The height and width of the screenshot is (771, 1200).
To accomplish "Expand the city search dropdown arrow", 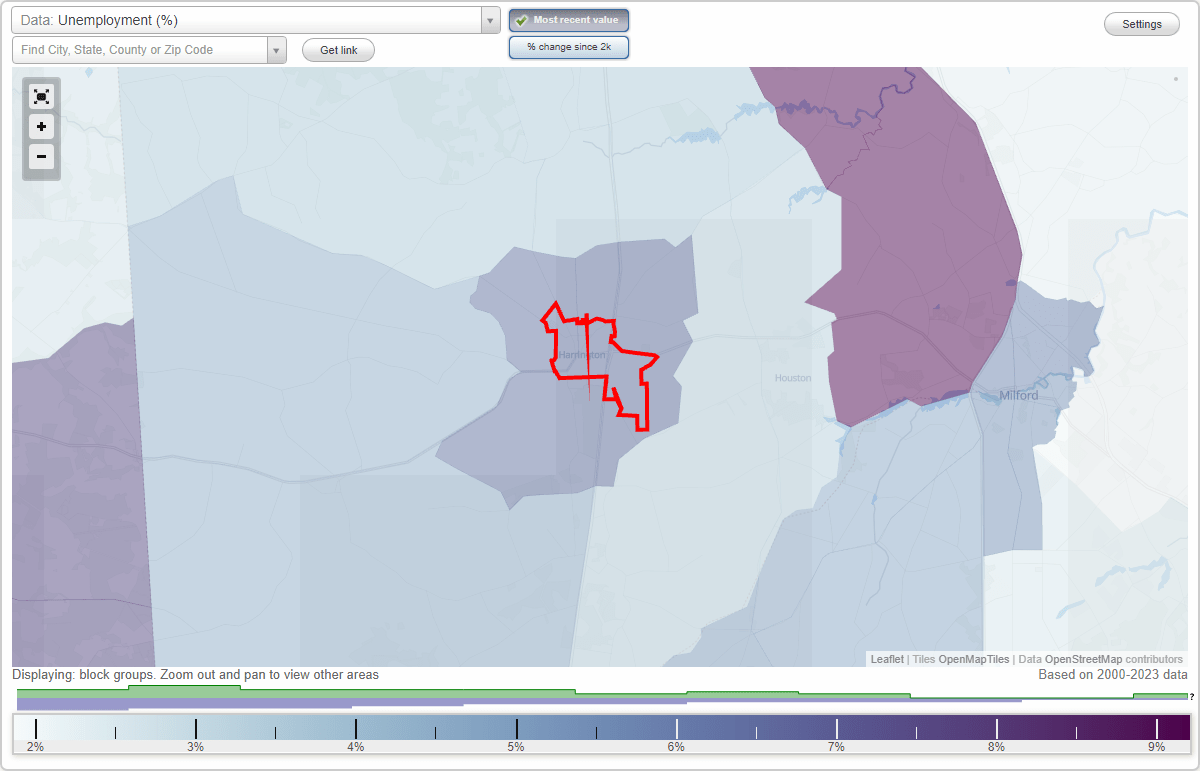I will pyautogui.click(x=277, y=49).
